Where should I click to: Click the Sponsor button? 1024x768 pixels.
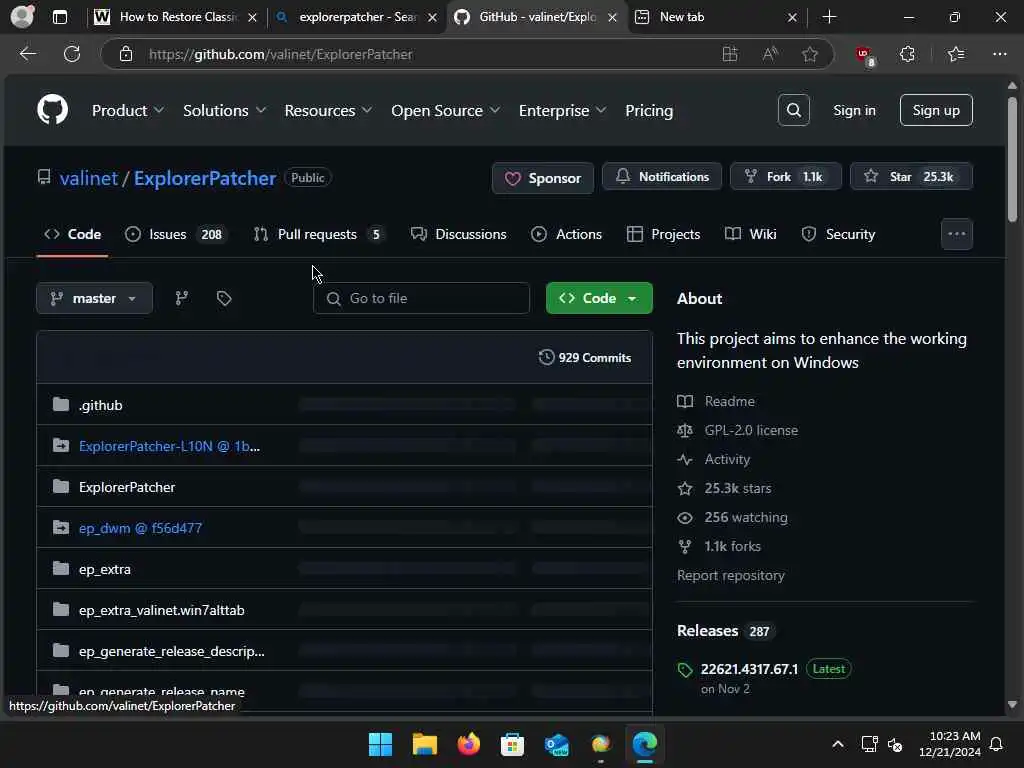tap(543, 178)
